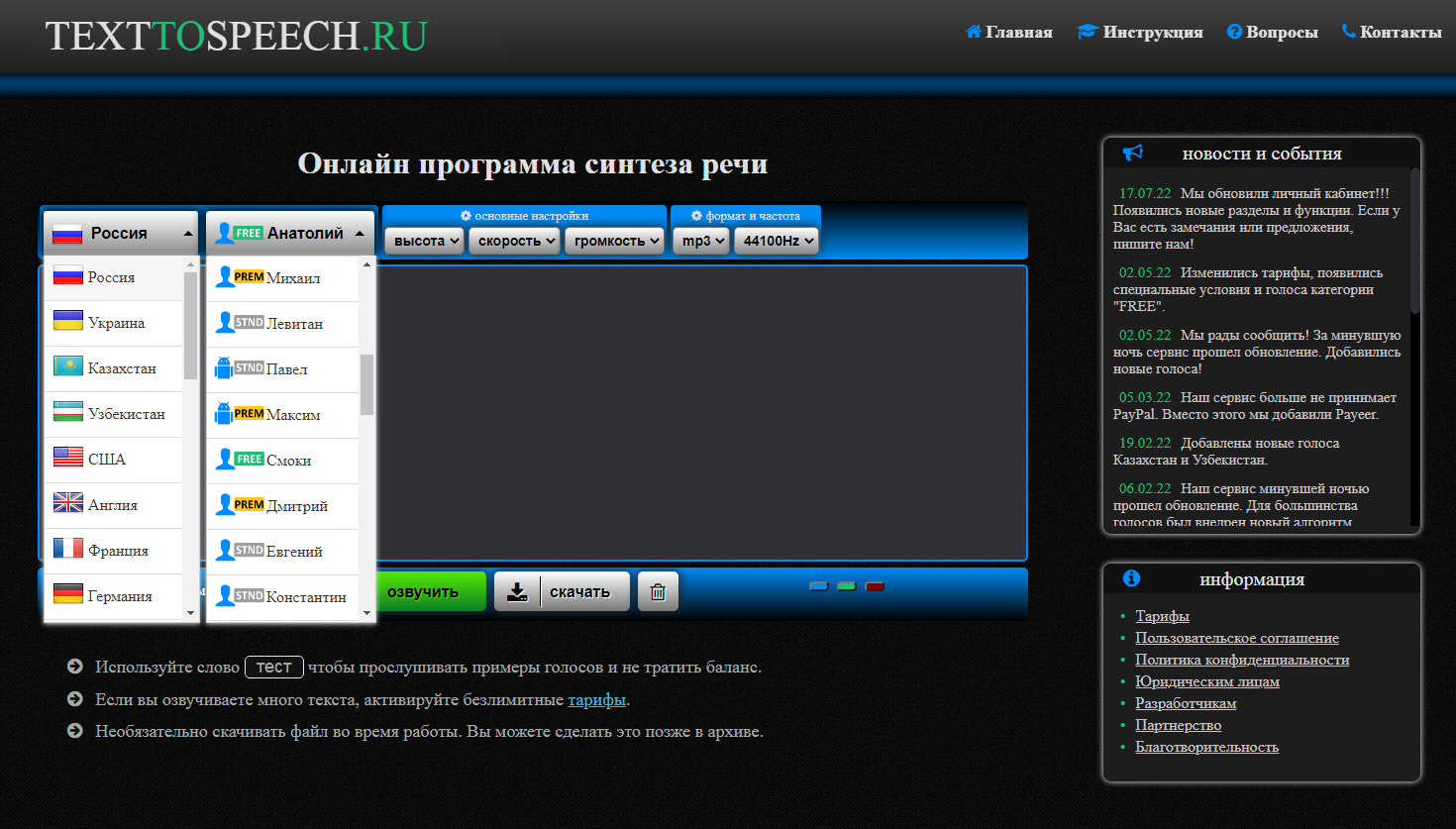Click the graduation cap icon beside Инструкция

point(1088,32)
